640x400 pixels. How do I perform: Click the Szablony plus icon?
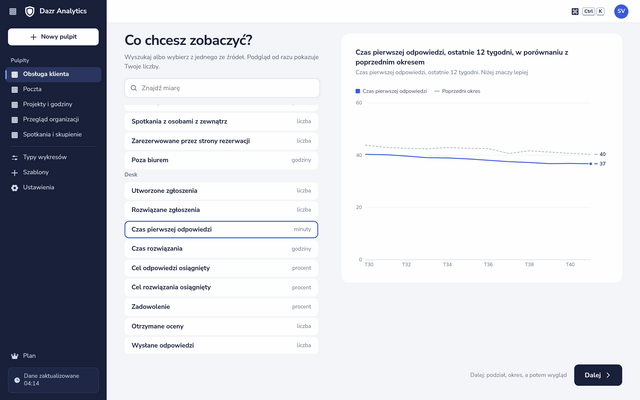click(x=15, y=173)
